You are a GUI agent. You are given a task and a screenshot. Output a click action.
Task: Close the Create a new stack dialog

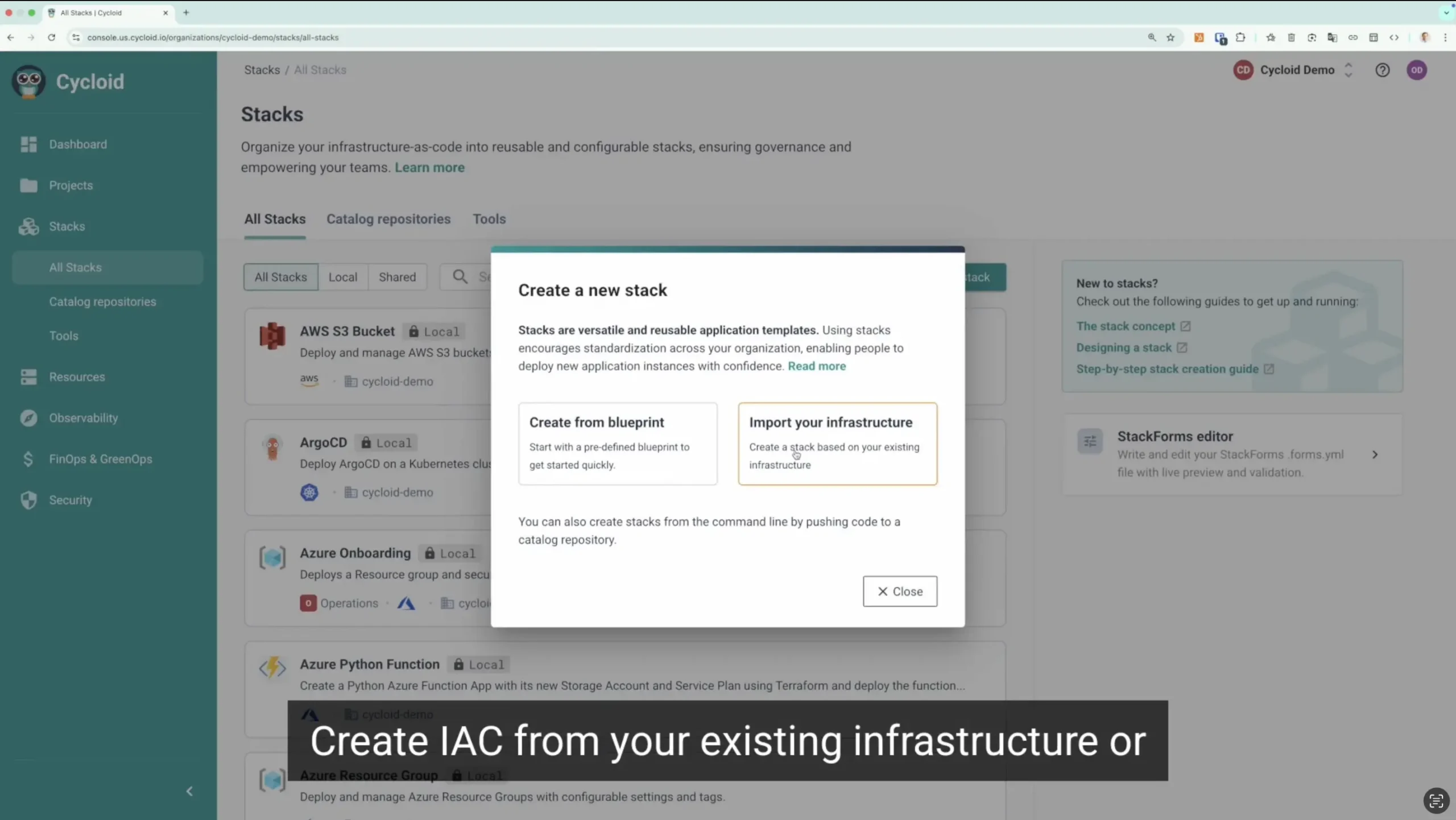[900, 591]
